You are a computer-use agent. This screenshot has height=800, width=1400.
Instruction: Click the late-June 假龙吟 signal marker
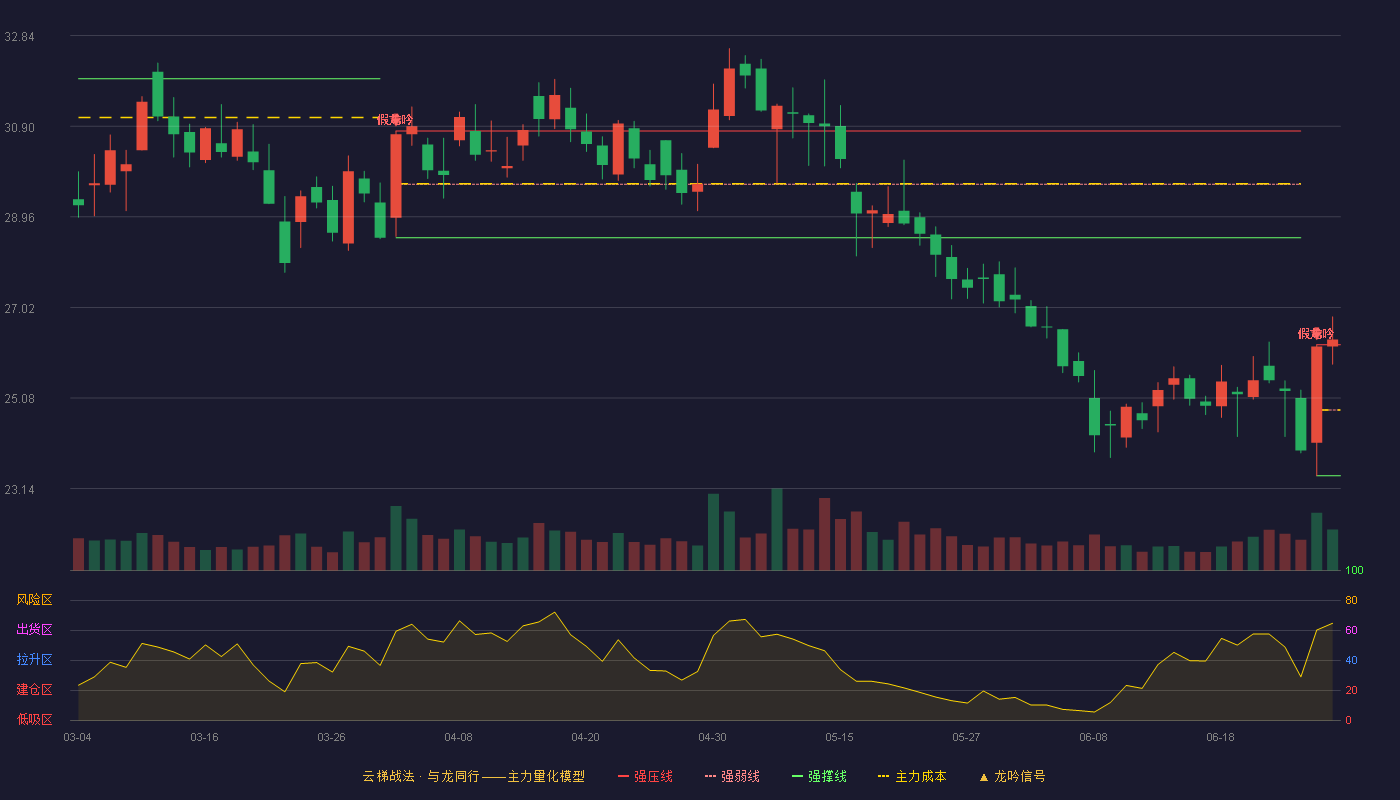[x=1316, y=334]
